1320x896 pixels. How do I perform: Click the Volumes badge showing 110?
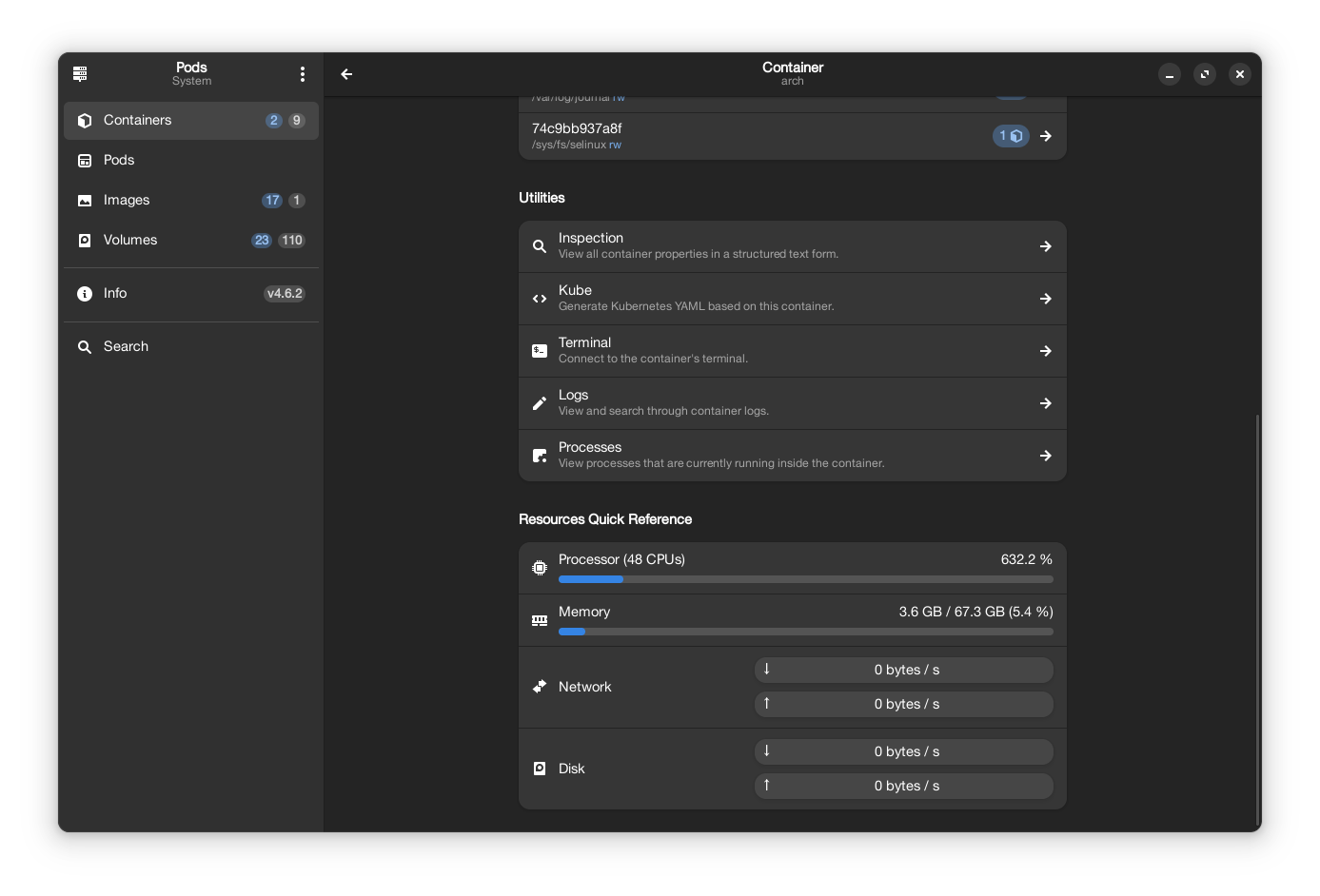(291, 241)
